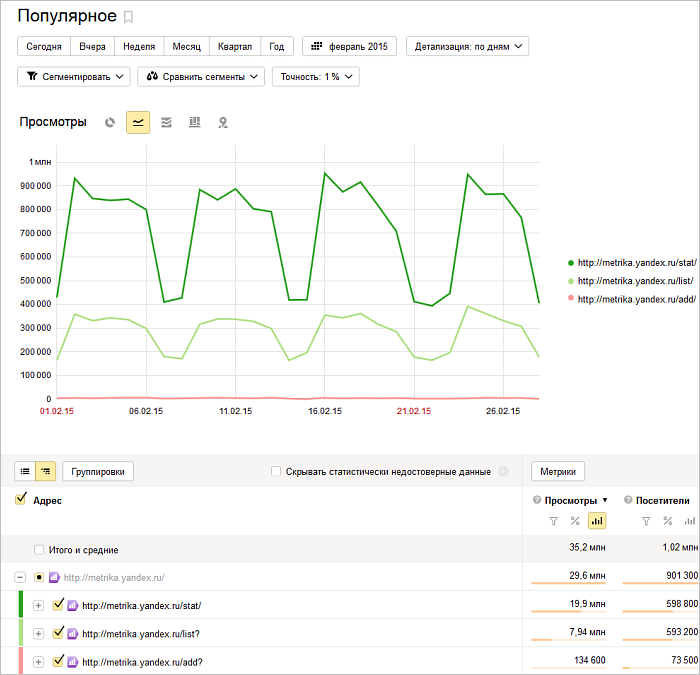
Task: Sort by Просмотры descending arrow
Action: tap(605, 500)
